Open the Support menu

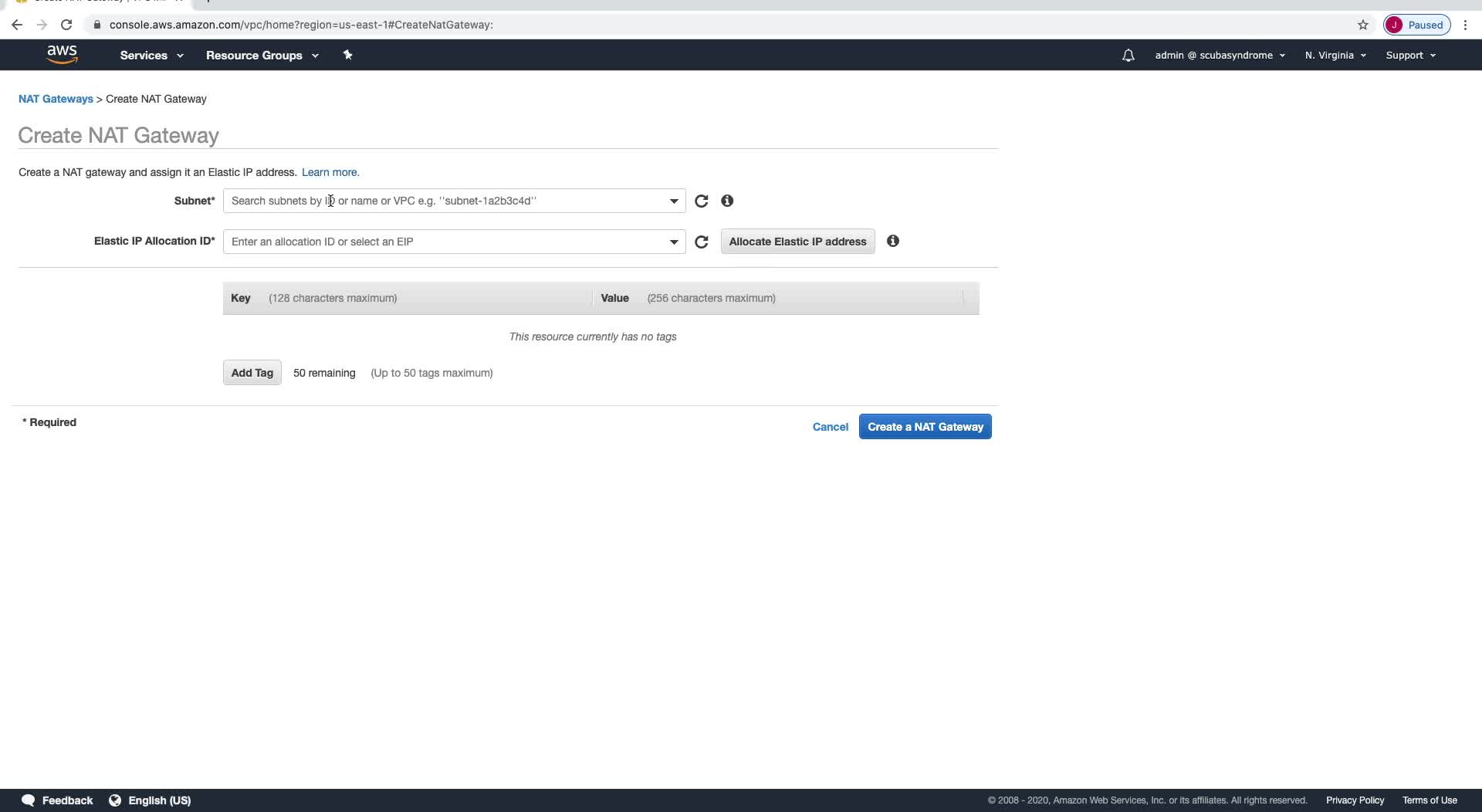point(1410,56)
